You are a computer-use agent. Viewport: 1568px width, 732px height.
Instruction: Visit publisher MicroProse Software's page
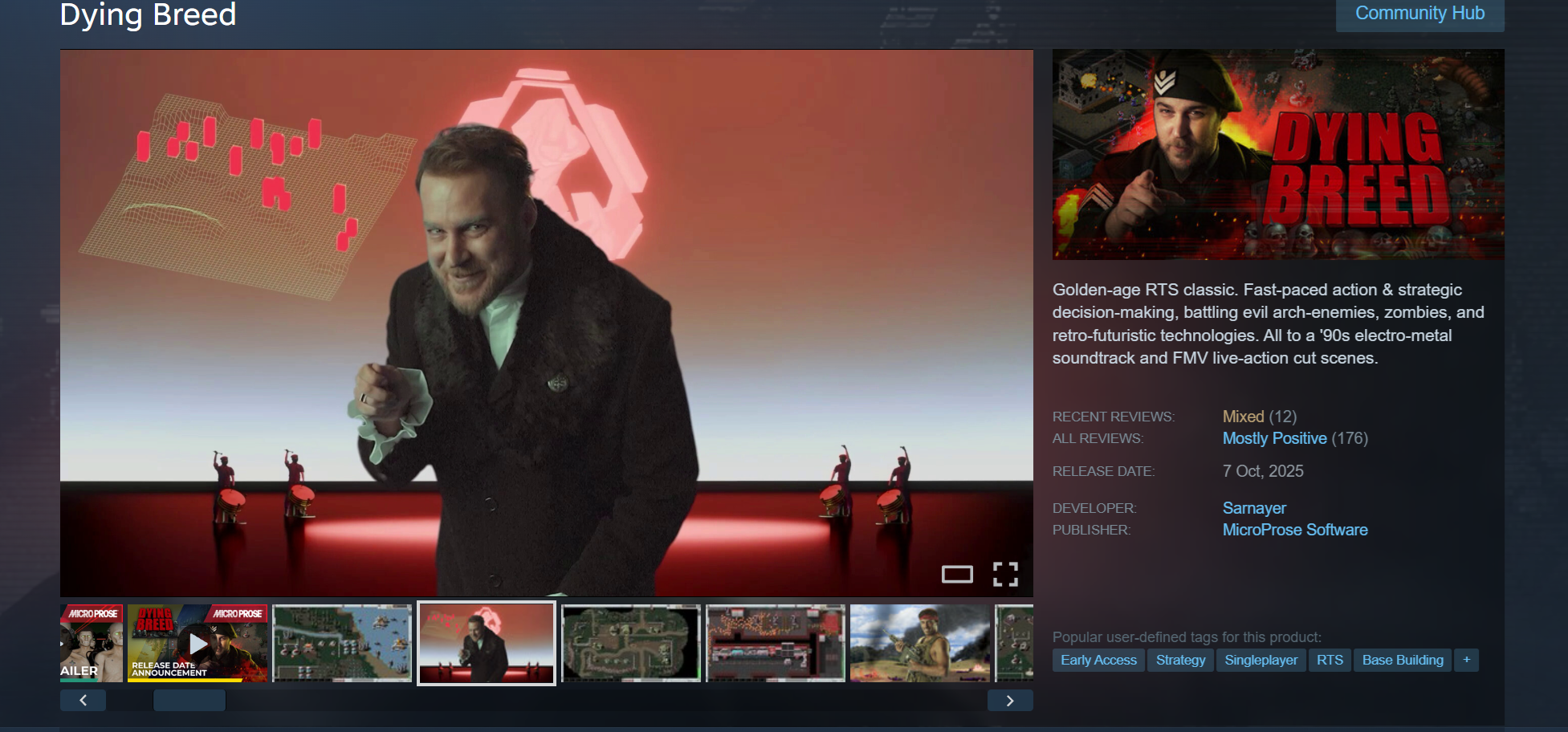1295,530
